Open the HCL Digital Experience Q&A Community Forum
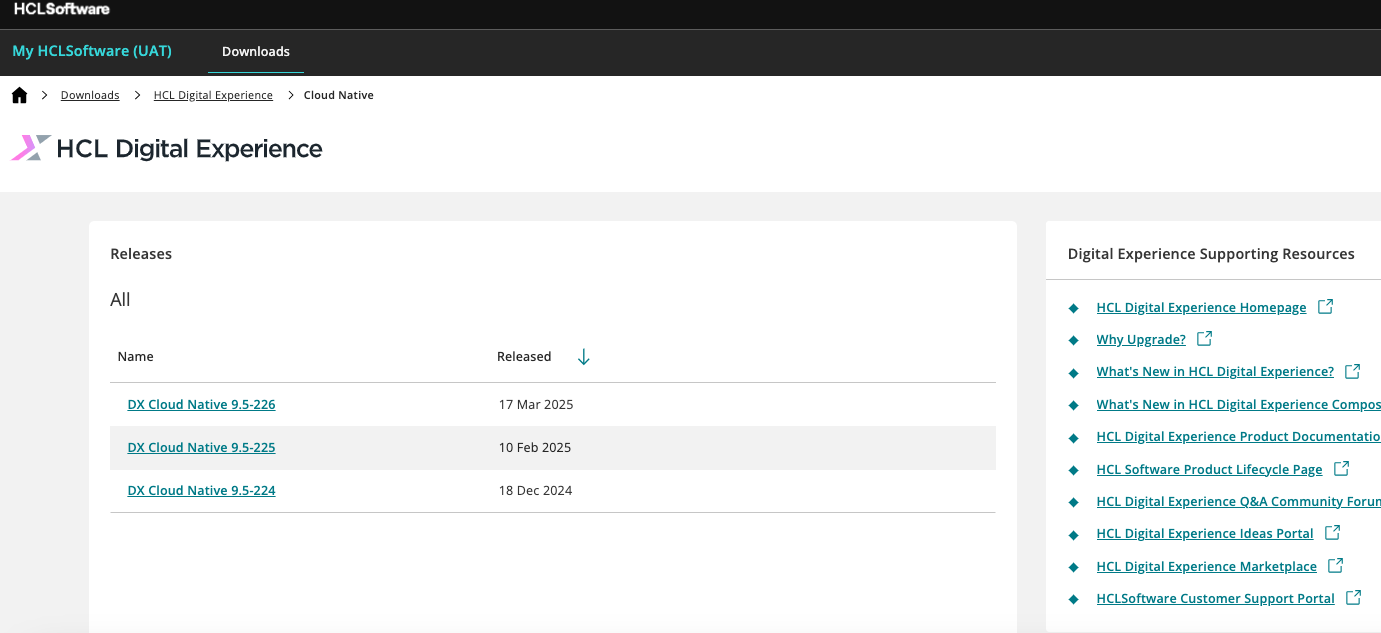Viewport: 1381px width, 633px height. click(x=1237, y=501)
